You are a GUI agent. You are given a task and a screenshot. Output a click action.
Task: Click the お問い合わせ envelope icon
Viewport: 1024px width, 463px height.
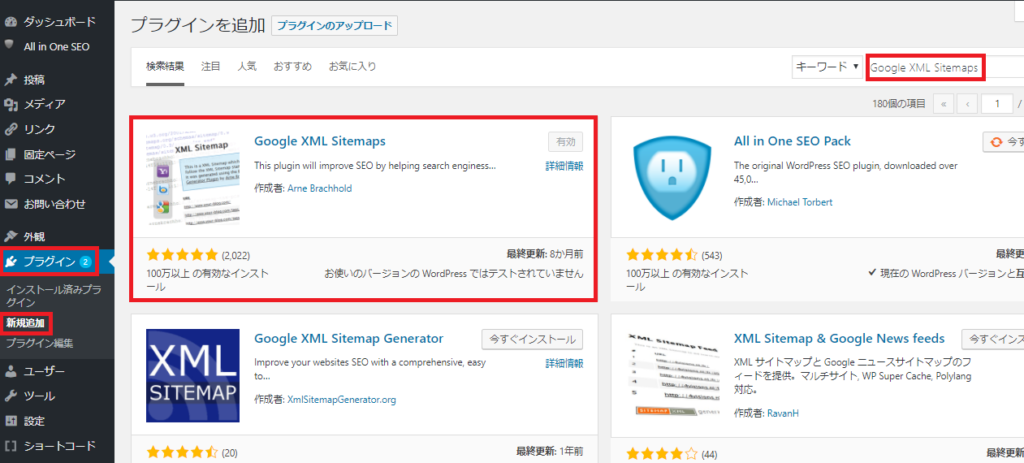10,204
